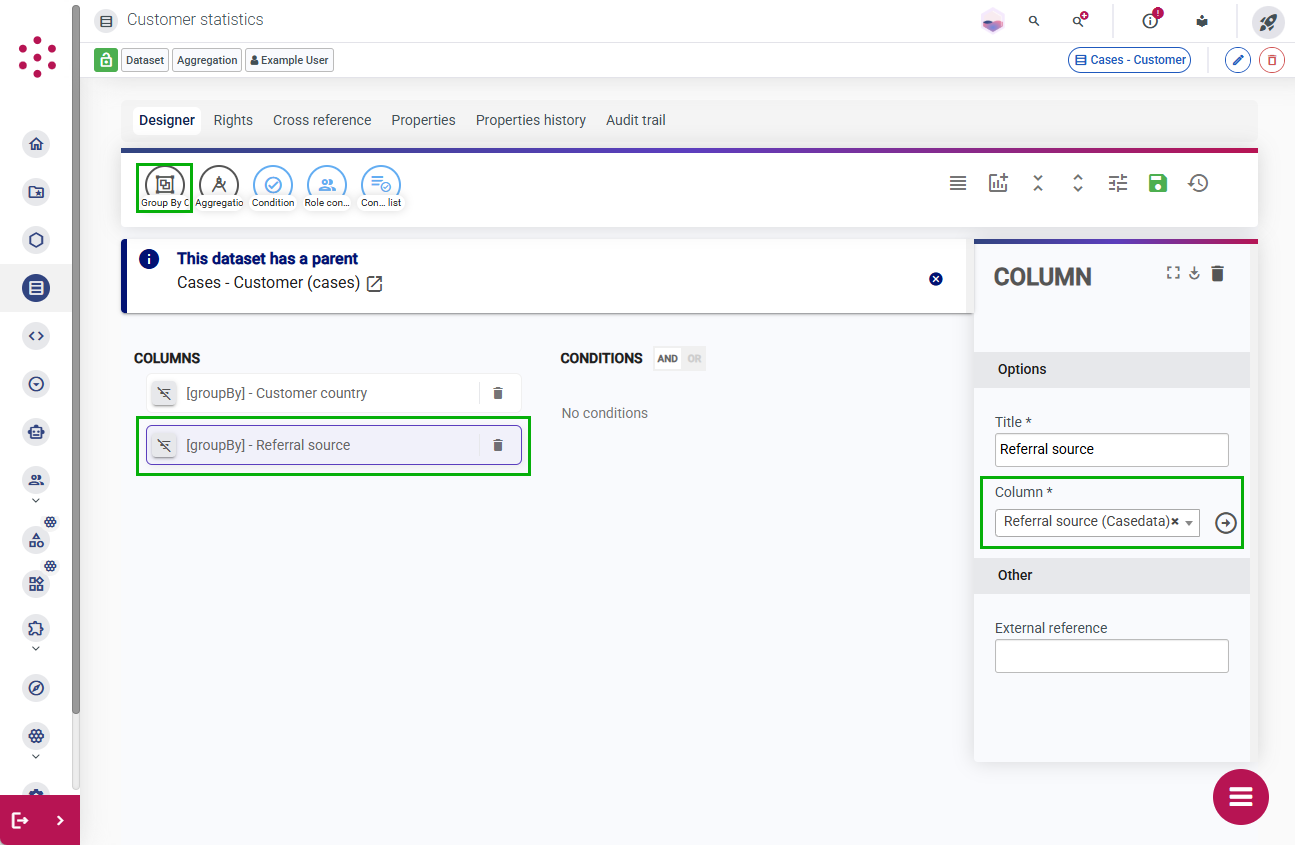Open the tune settings sliders icon
The width and height of the screenshot is (1295, 845).
tap(1118, 183)
